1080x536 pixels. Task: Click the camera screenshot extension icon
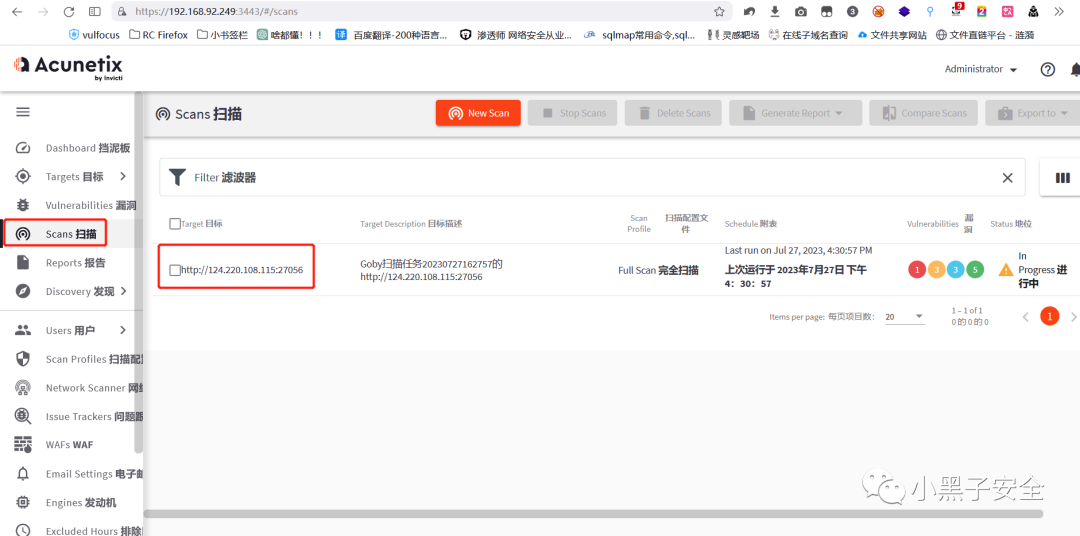click(x=800, y=12)
